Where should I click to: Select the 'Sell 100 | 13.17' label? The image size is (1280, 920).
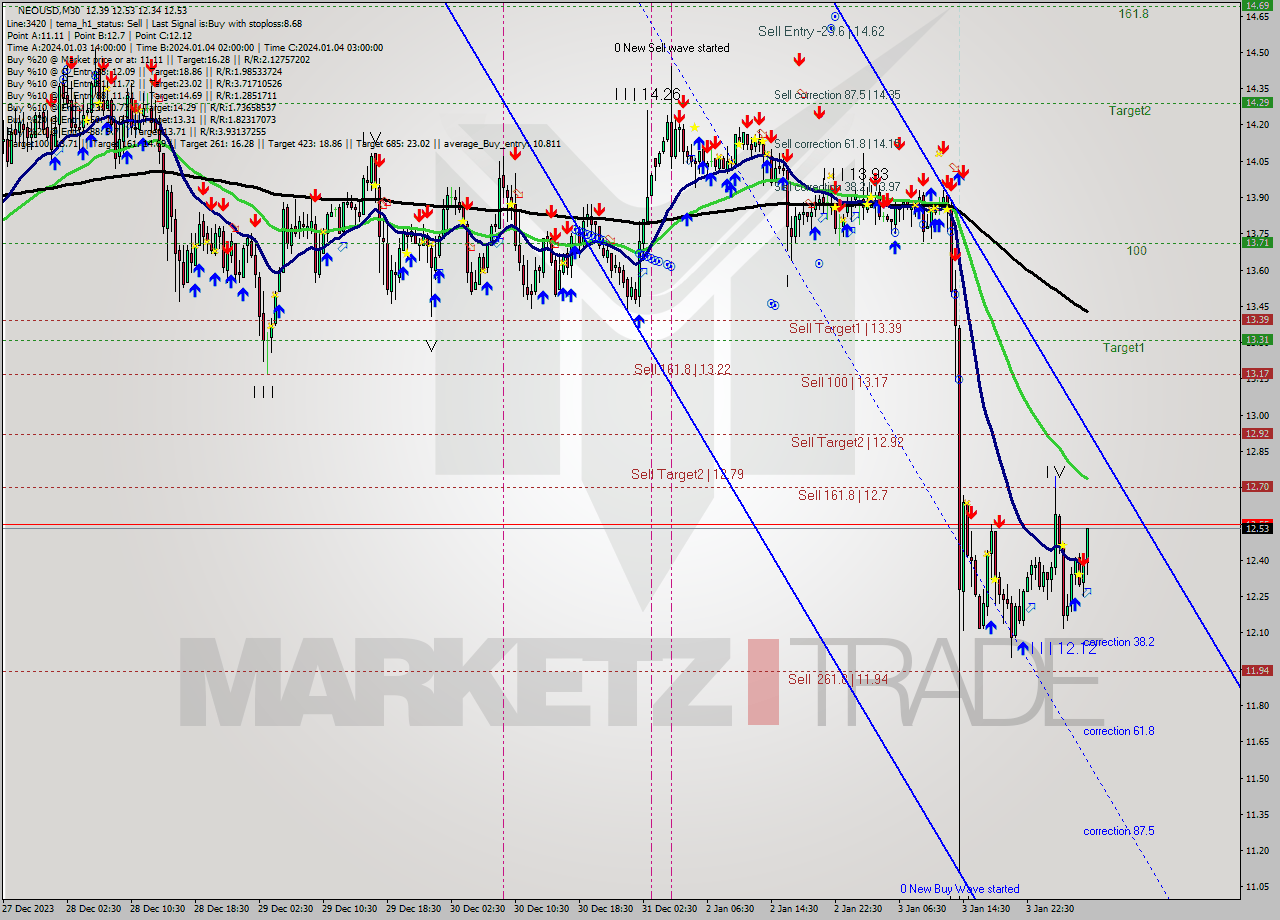point(844,382)
